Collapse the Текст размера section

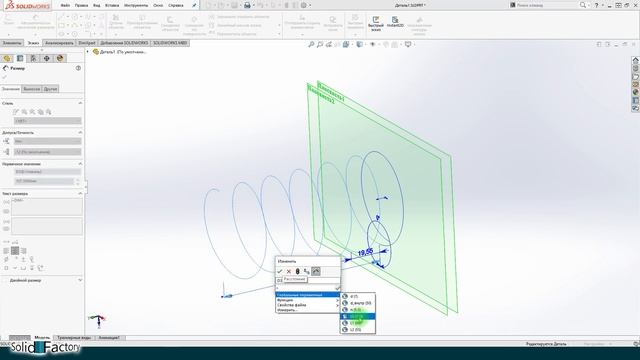pyautogui.click(x=80, y=193)
